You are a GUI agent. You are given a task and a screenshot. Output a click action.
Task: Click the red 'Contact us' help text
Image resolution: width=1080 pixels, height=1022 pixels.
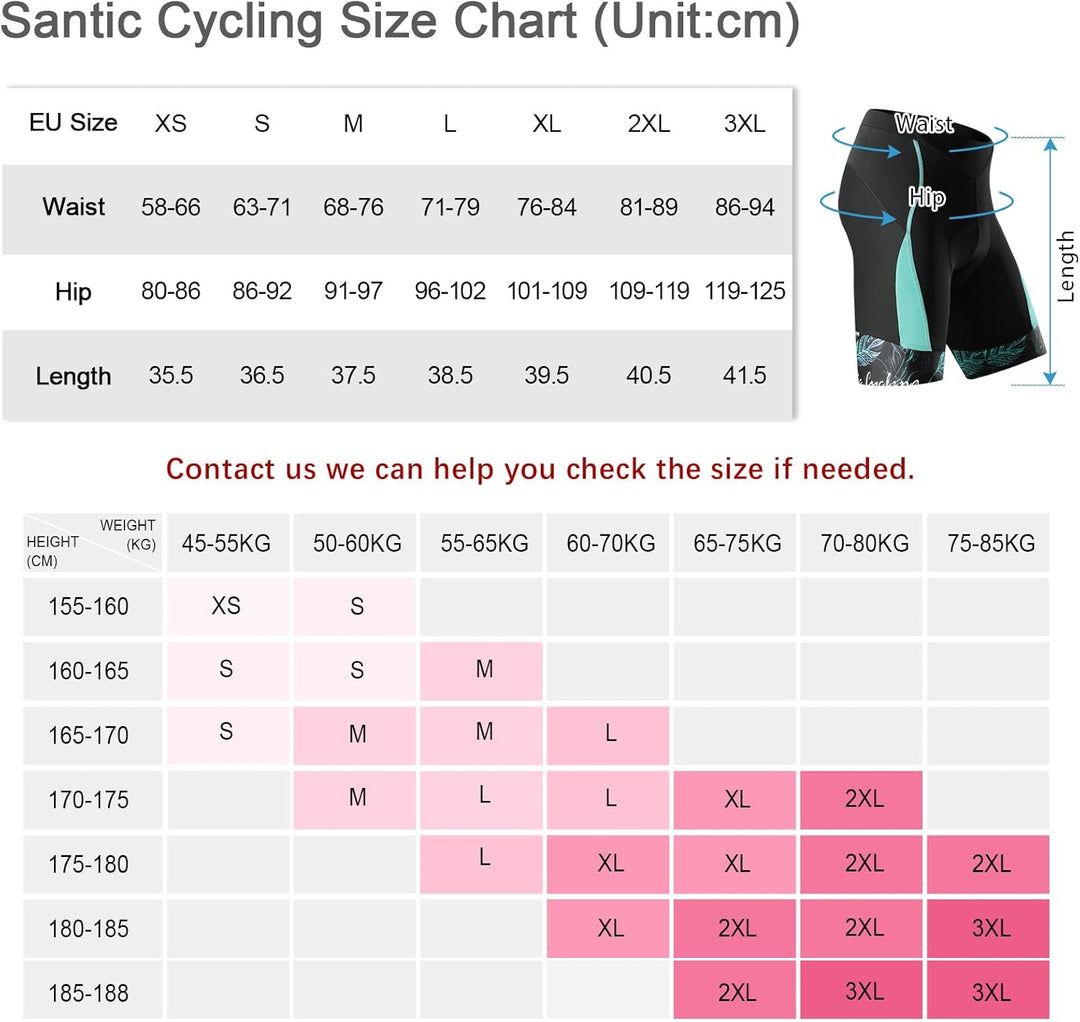(x=540, y=468)
